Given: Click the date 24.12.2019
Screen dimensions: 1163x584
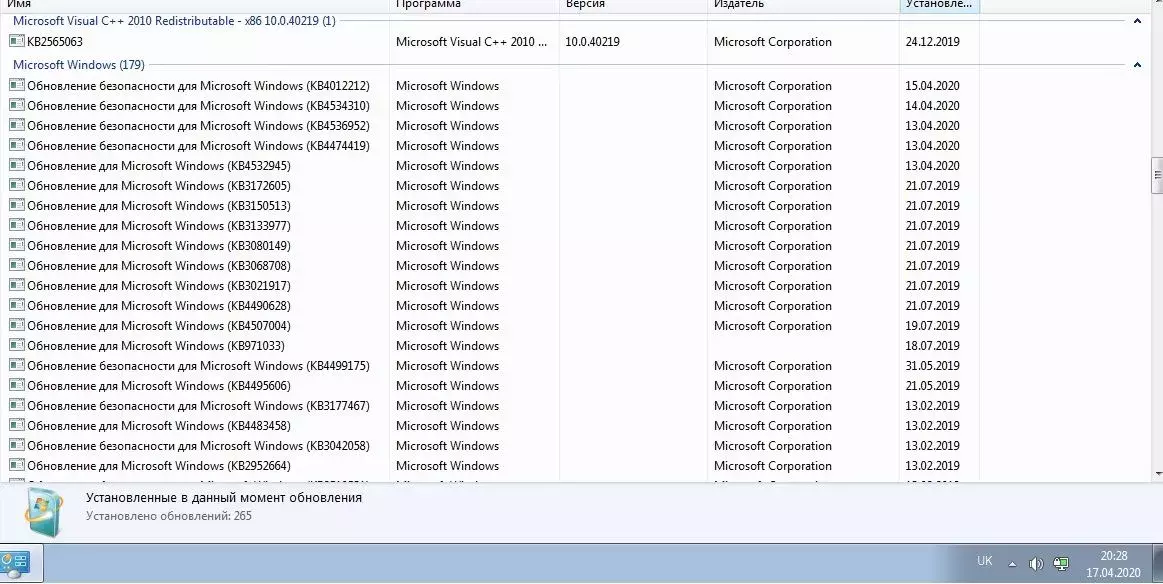Looking at the screenshot, I should 932,42.
